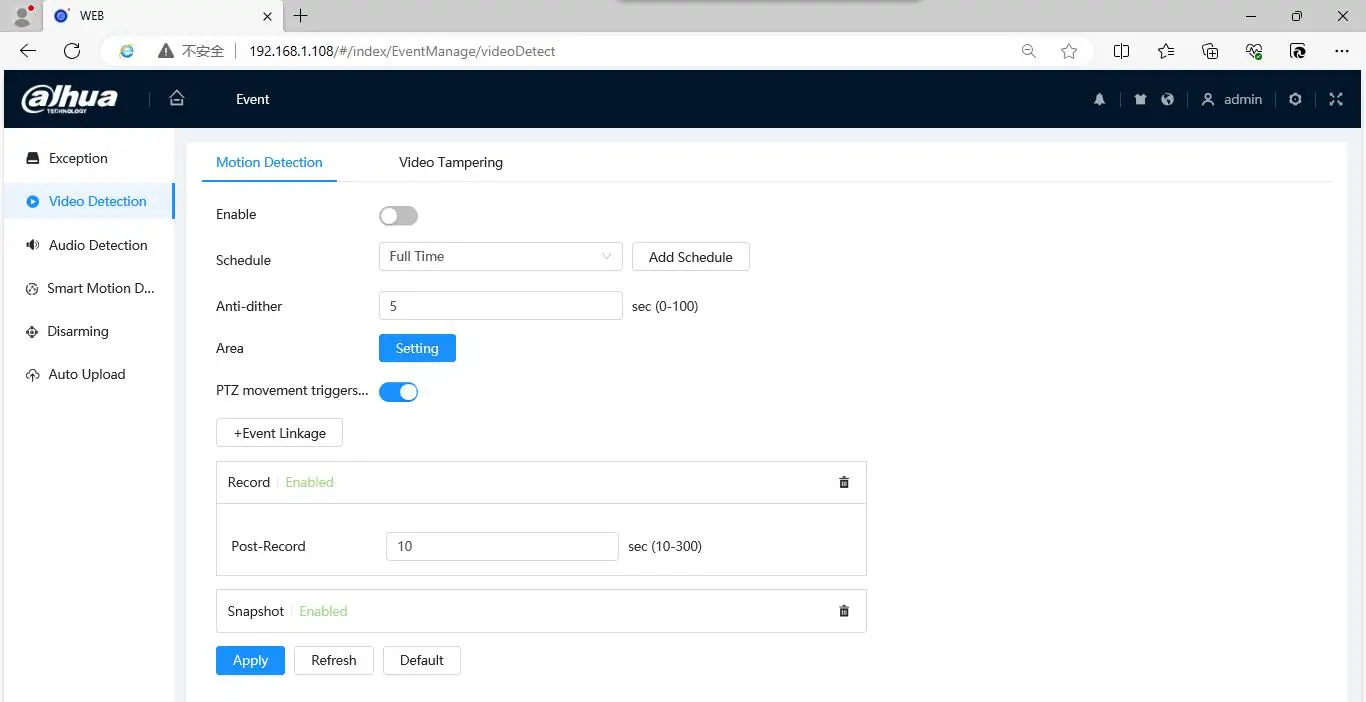Open Exception in the sidebar
Screen dimensions: 1366x702
point(88,158)
